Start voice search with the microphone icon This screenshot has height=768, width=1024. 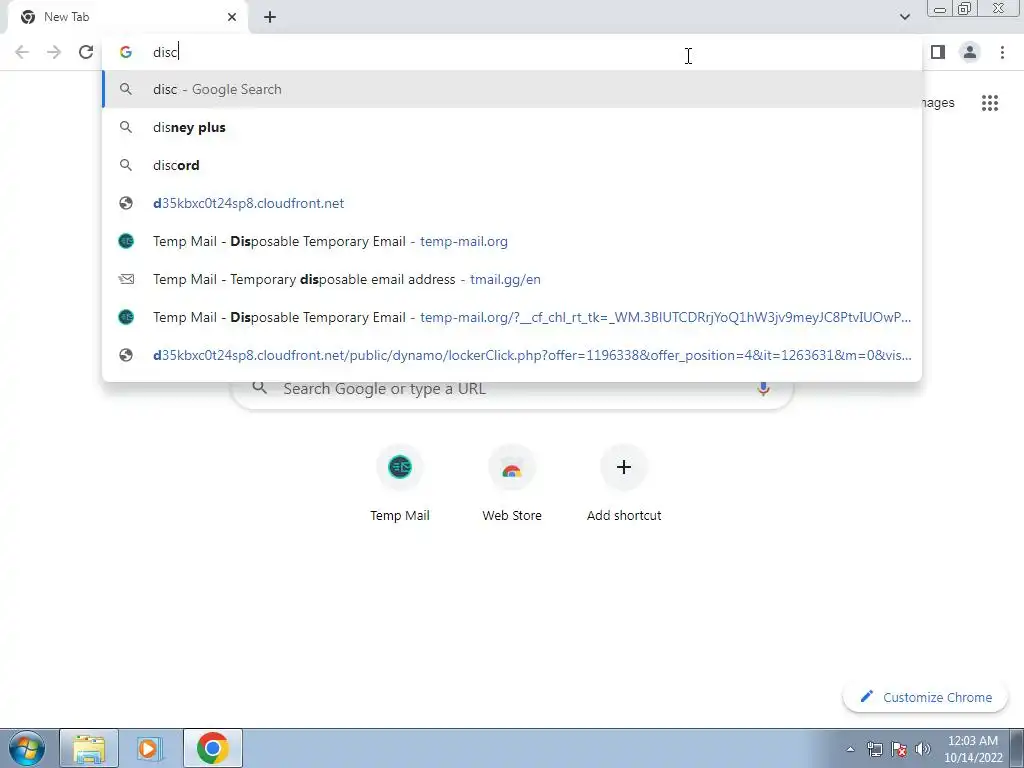click(763, 389)
